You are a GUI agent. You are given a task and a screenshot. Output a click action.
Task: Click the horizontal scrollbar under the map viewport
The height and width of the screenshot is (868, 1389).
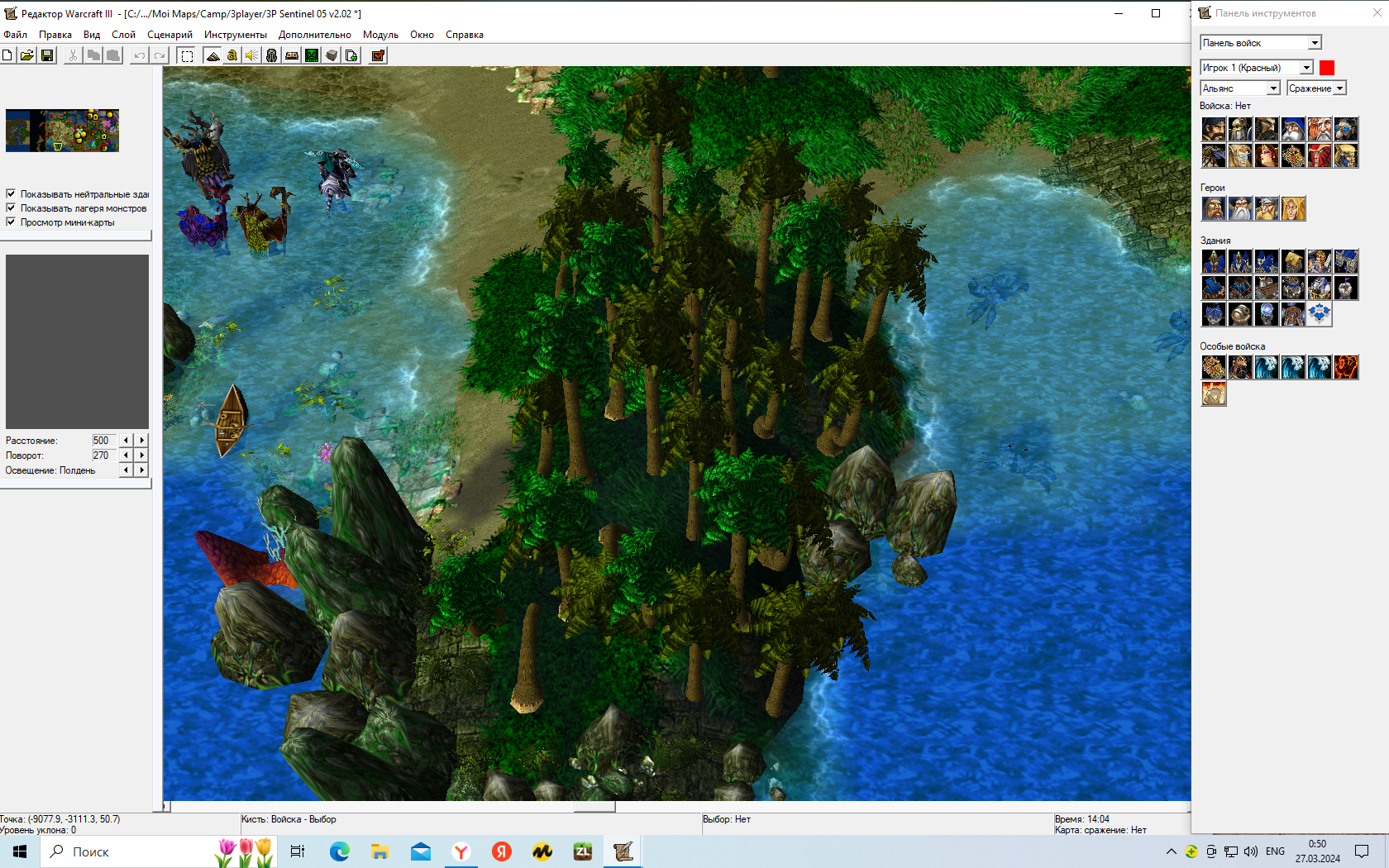point(676,807)
